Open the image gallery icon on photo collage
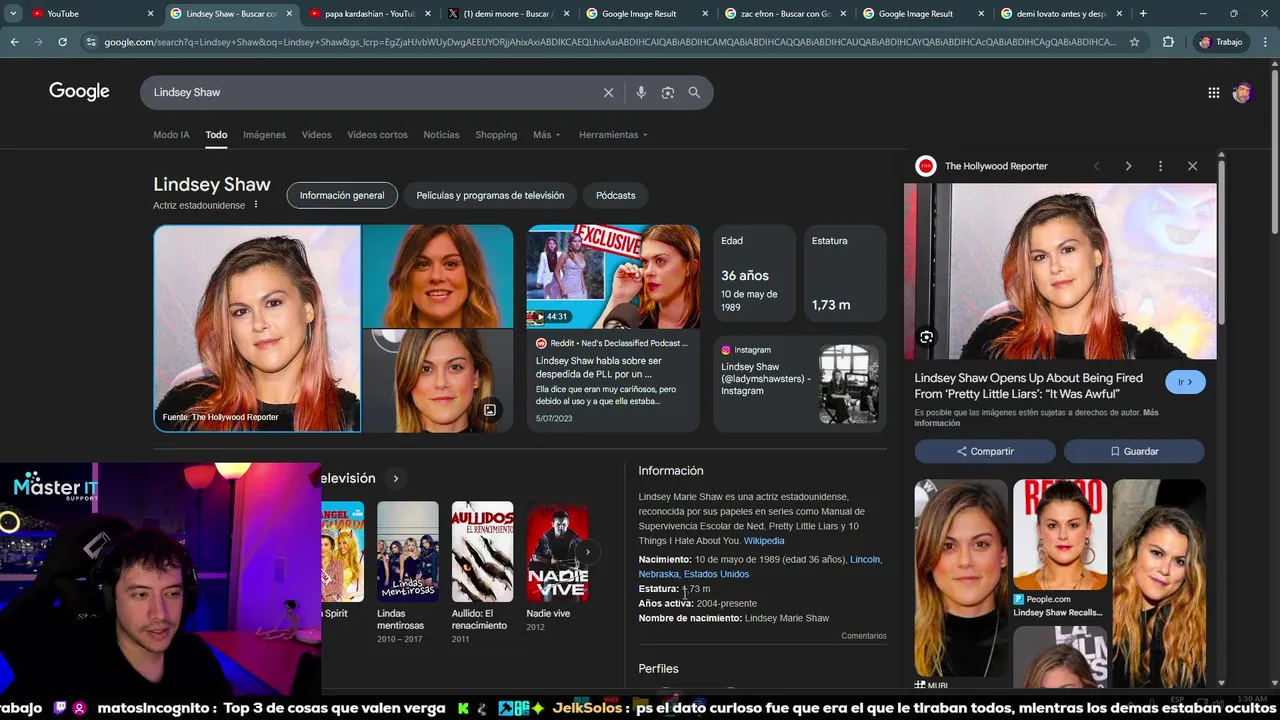The width and height of the screenshot is (1280, 720). click(x=490, y=410)
